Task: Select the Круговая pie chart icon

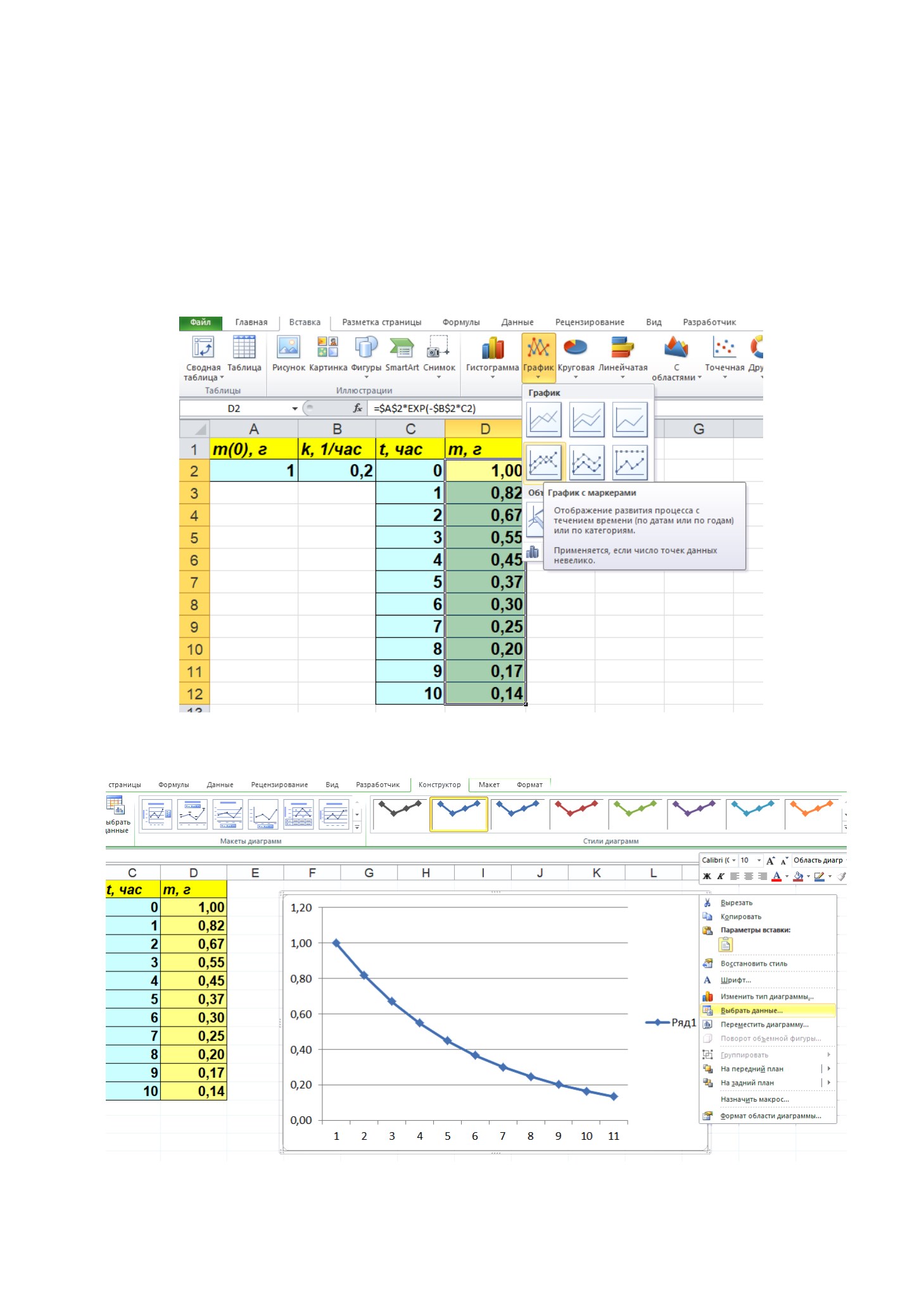Action: [x=576, y=357]
